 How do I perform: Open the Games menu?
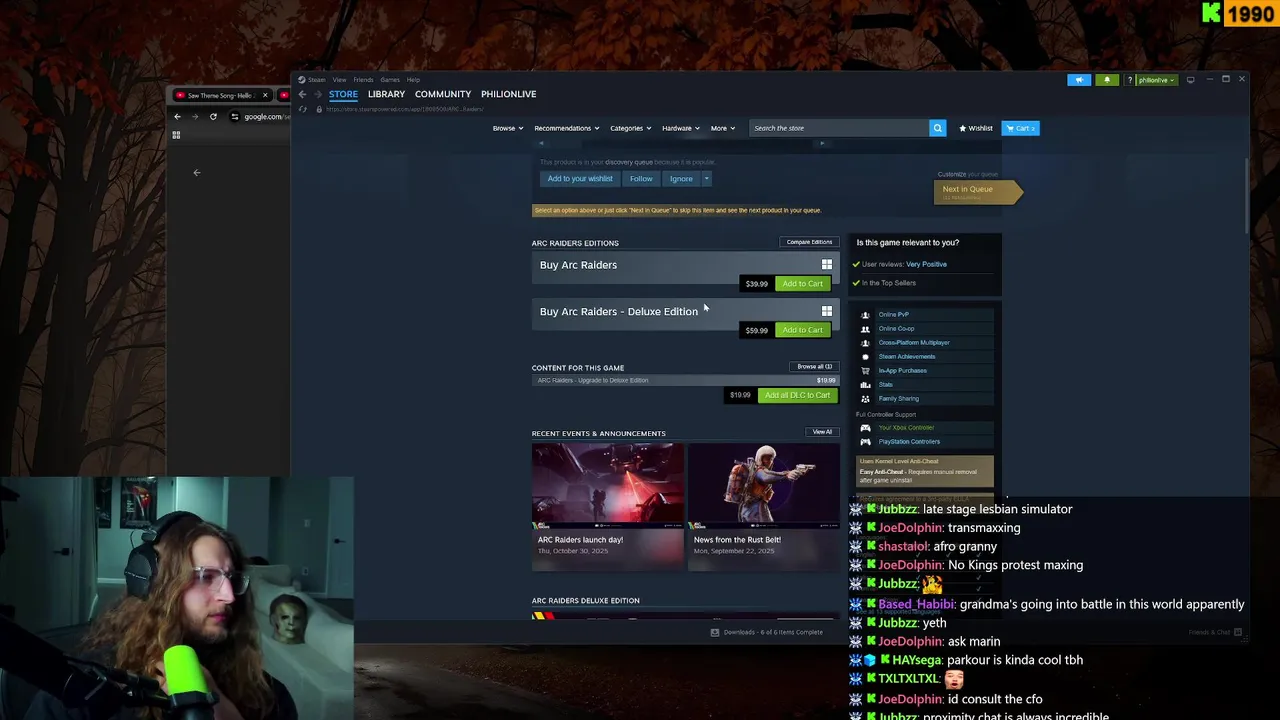coord(390,80)
